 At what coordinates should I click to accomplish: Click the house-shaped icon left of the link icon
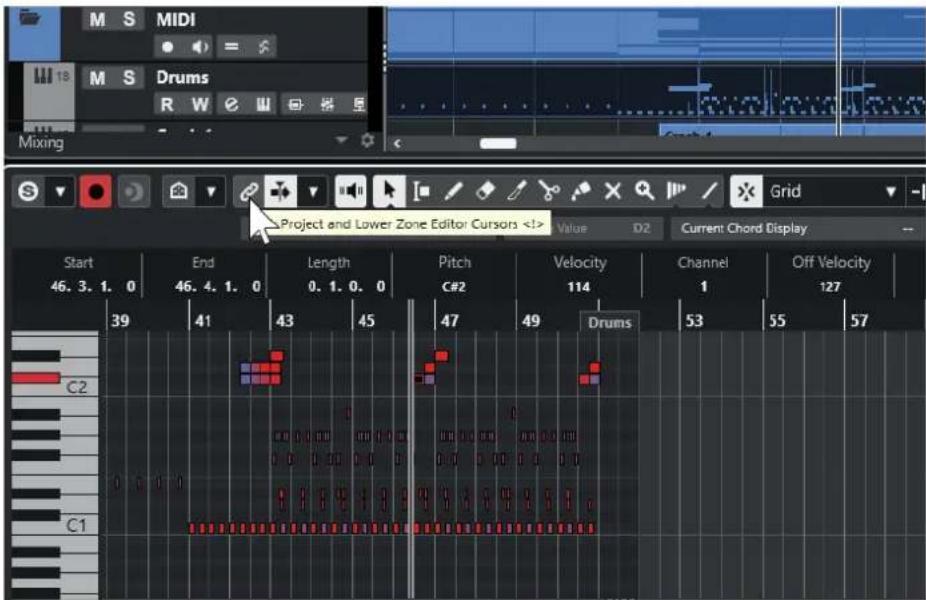point(178,191)
